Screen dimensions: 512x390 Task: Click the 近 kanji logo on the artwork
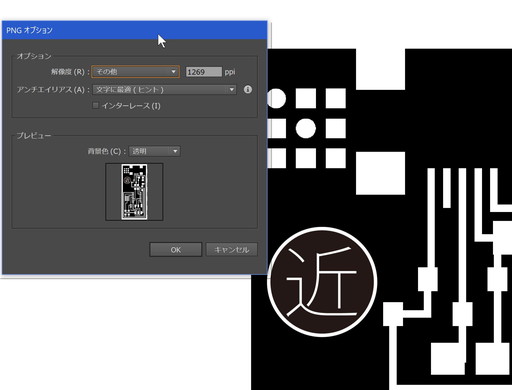point(322,282)
